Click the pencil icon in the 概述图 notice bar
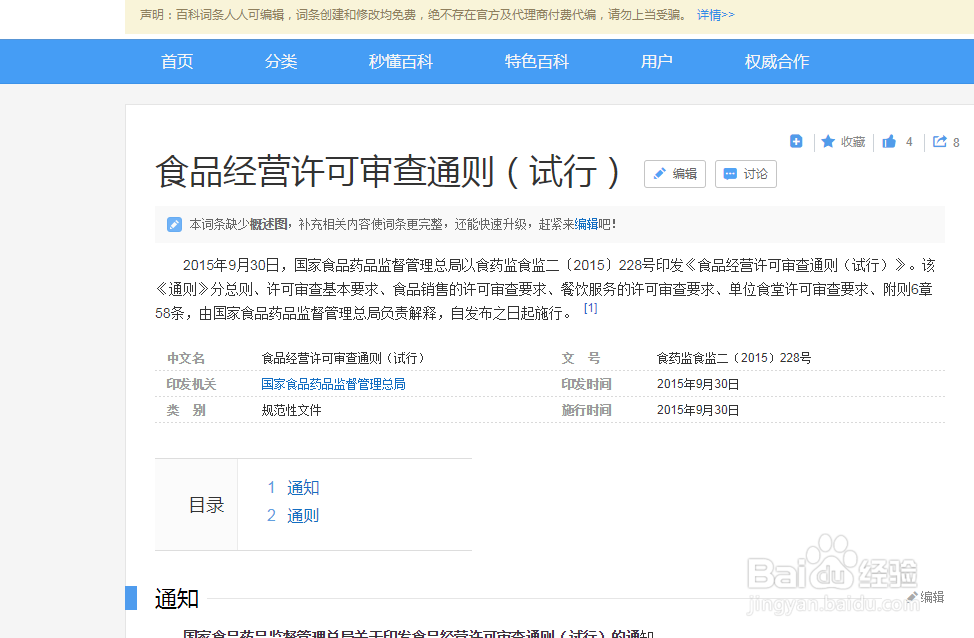This screenshot has width=974, height=638. (x=175, y=224)
